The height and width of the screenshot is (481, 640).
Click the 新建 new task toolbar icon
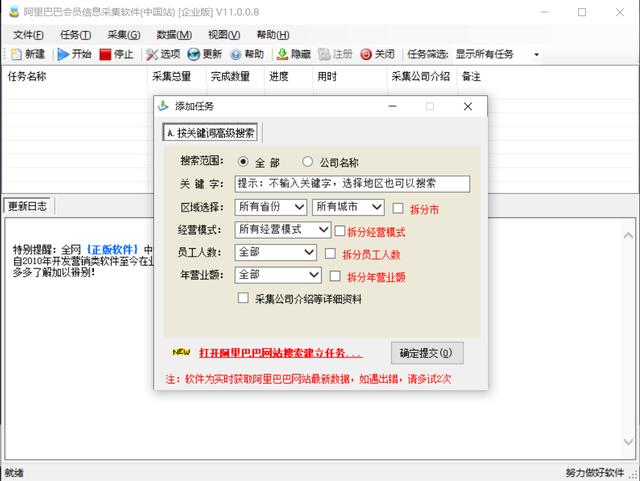click(16, 54)
